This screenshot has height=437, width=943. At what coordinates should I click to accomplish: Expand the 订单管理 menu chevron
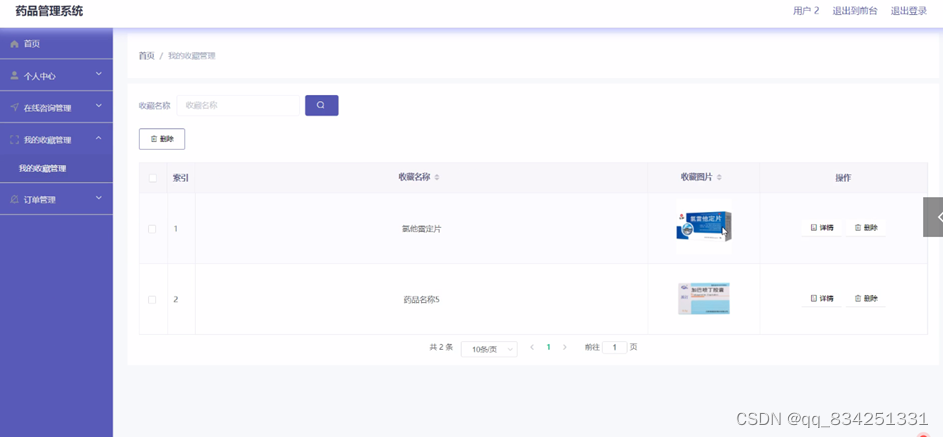pos(99,197)
